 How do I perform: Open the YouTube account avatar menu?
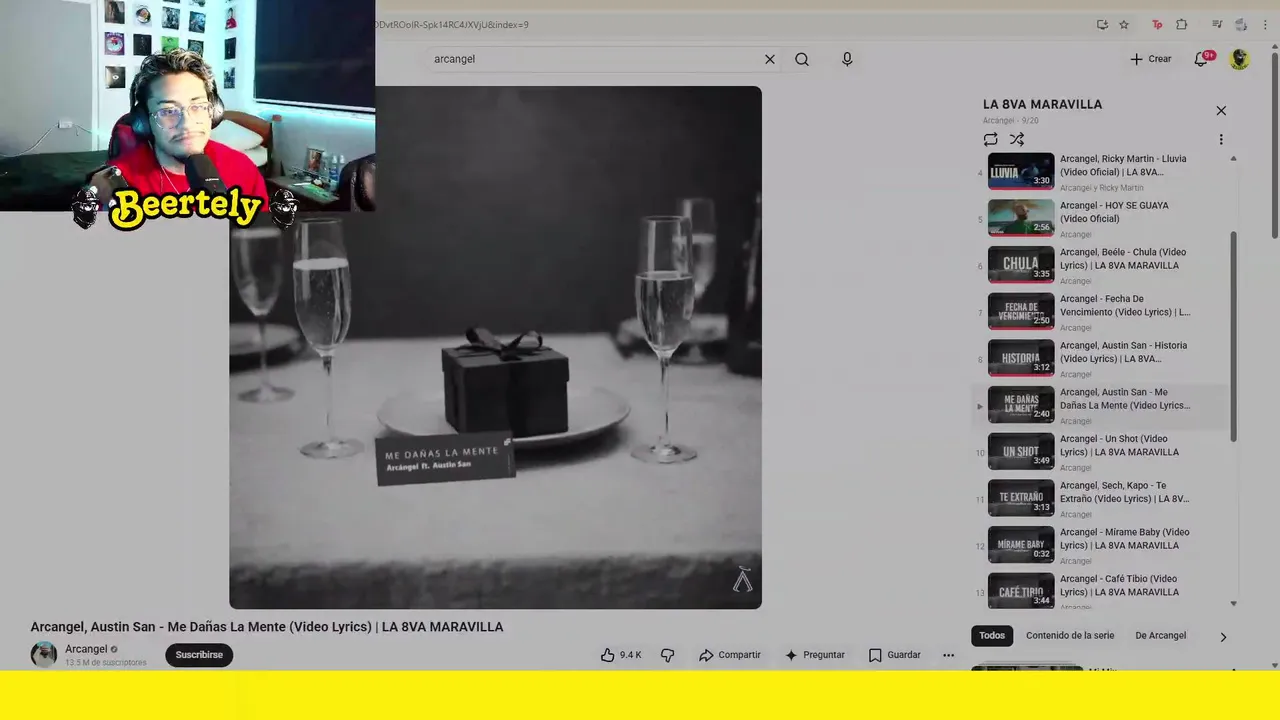[x=1240, y=59]
